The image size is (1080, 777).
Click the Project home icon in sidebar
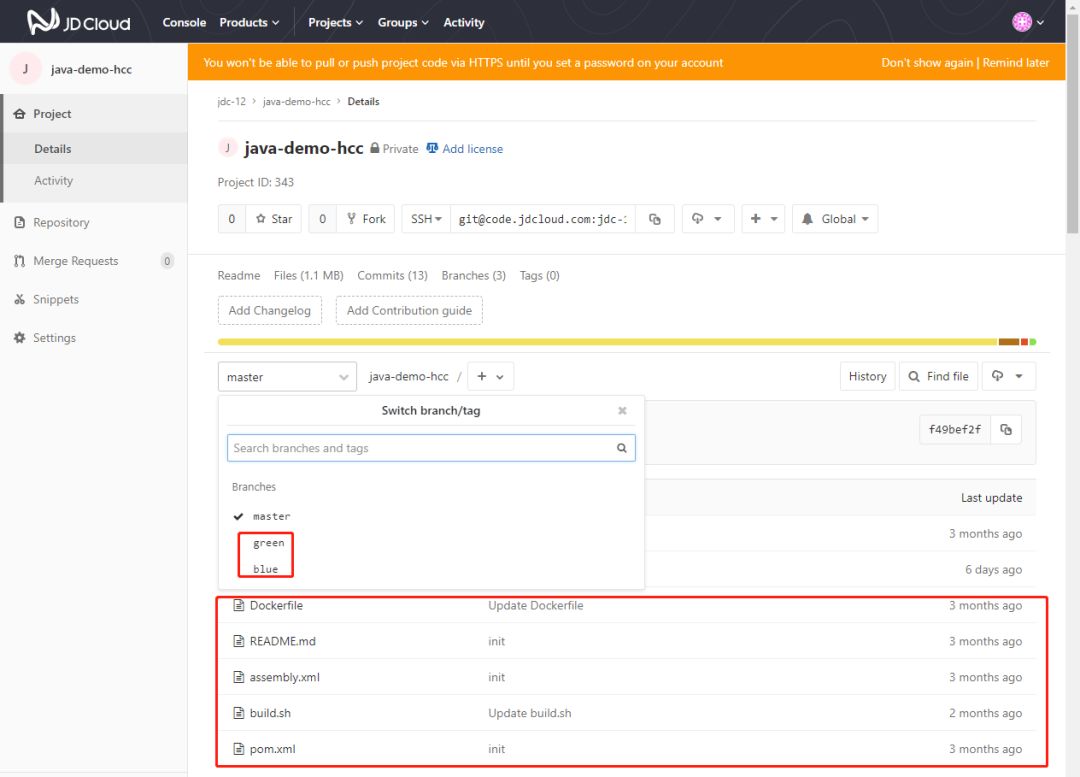pos(19,114)
